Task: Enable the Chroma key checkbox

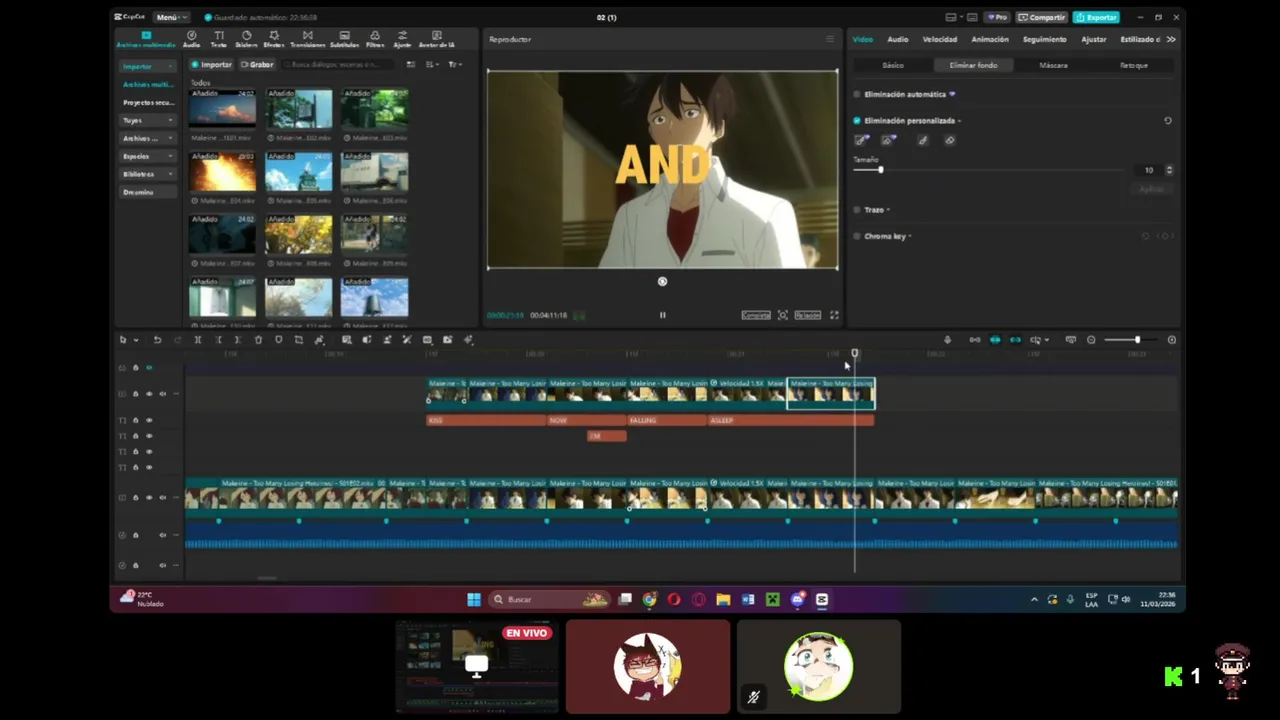Action: [857, 236]
